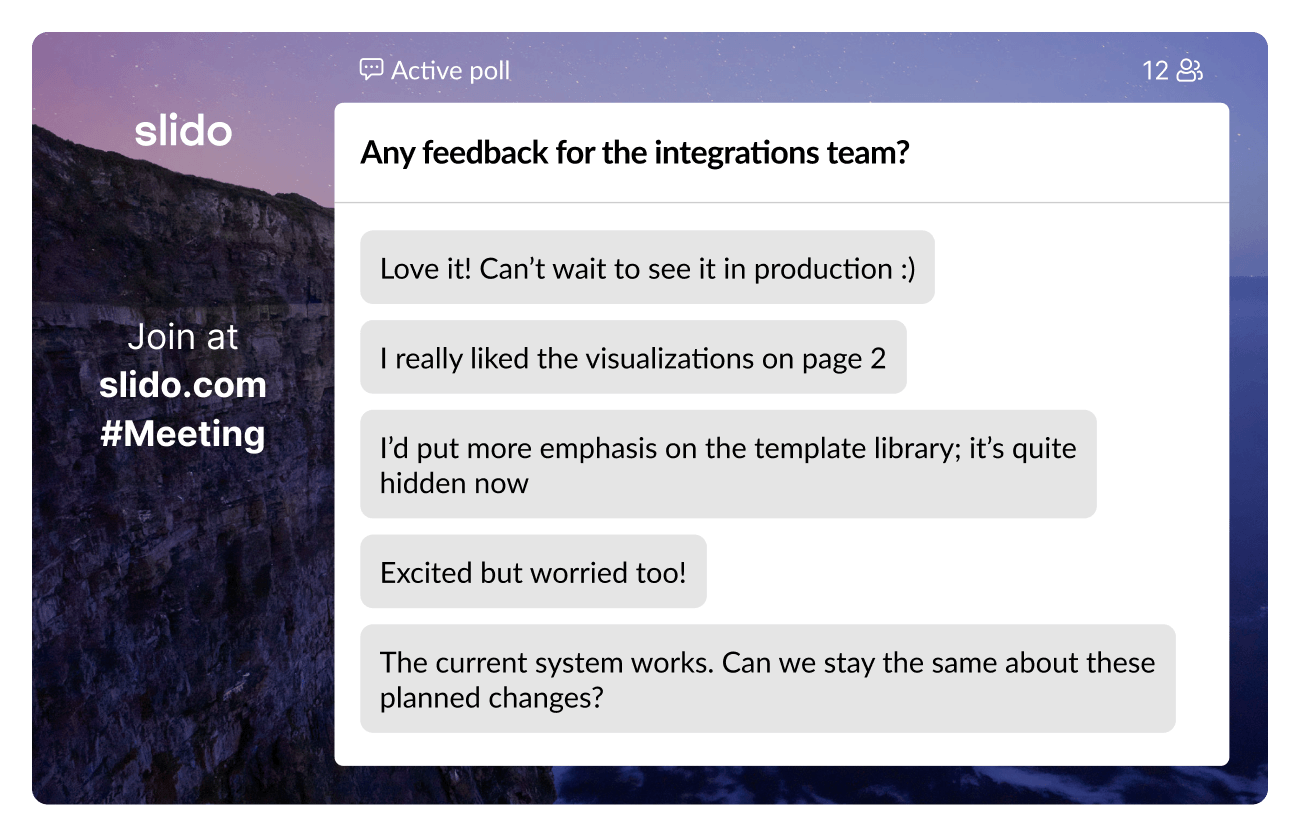Open the template library feedback response
This screenshot has width=1300, height=837.
coord(727,464)
